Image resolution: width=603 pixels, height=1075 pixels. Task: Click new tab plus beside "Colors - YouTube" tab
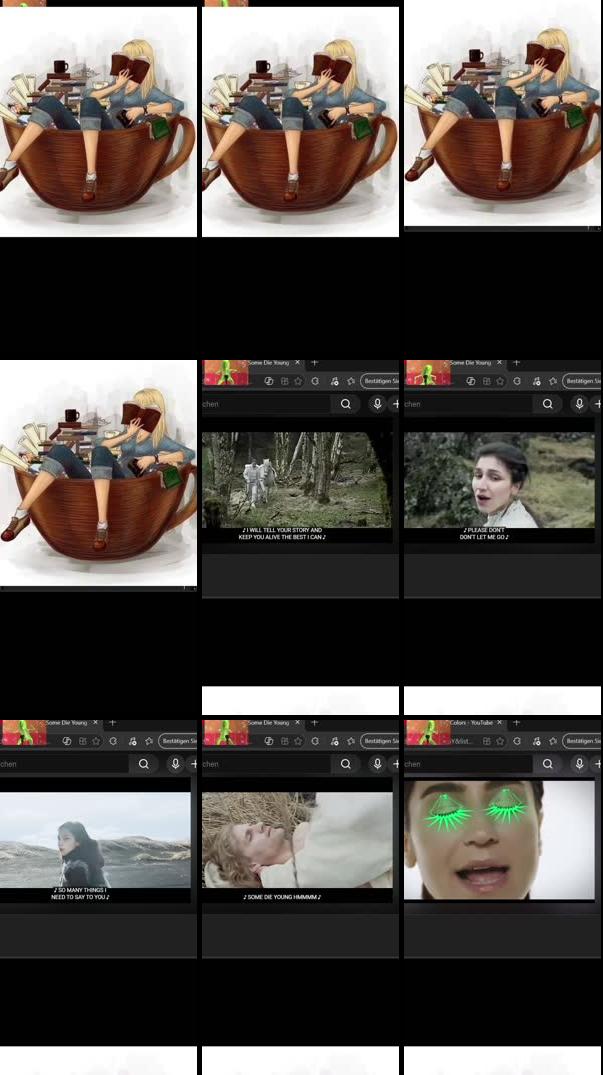pos(517,723)
